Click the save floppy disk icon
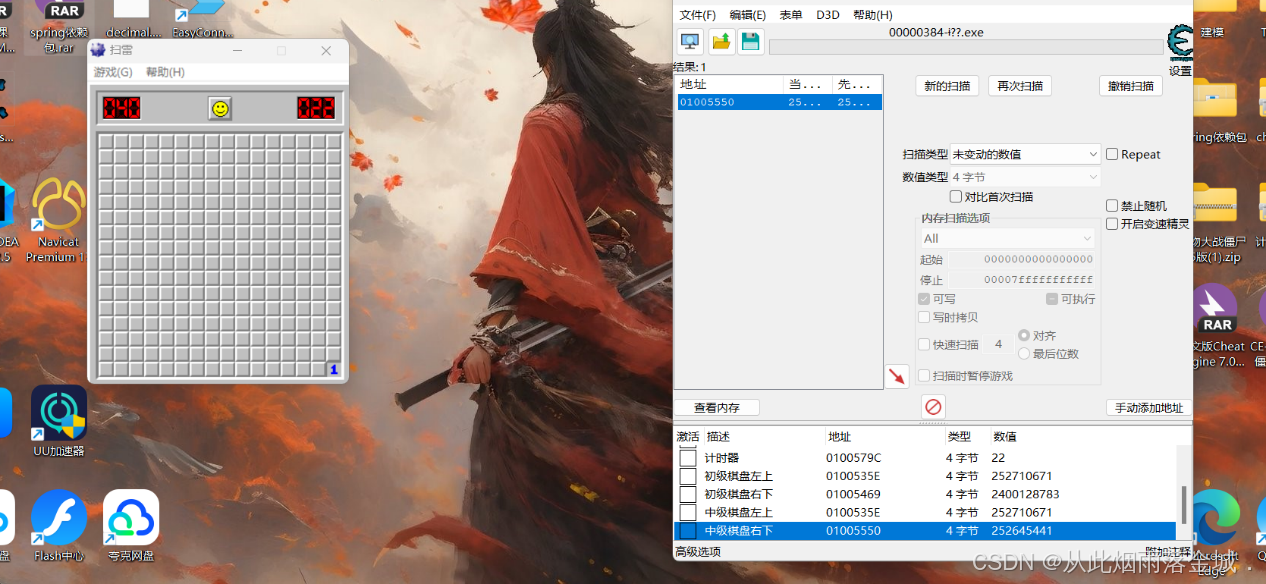 coord(751,42)
